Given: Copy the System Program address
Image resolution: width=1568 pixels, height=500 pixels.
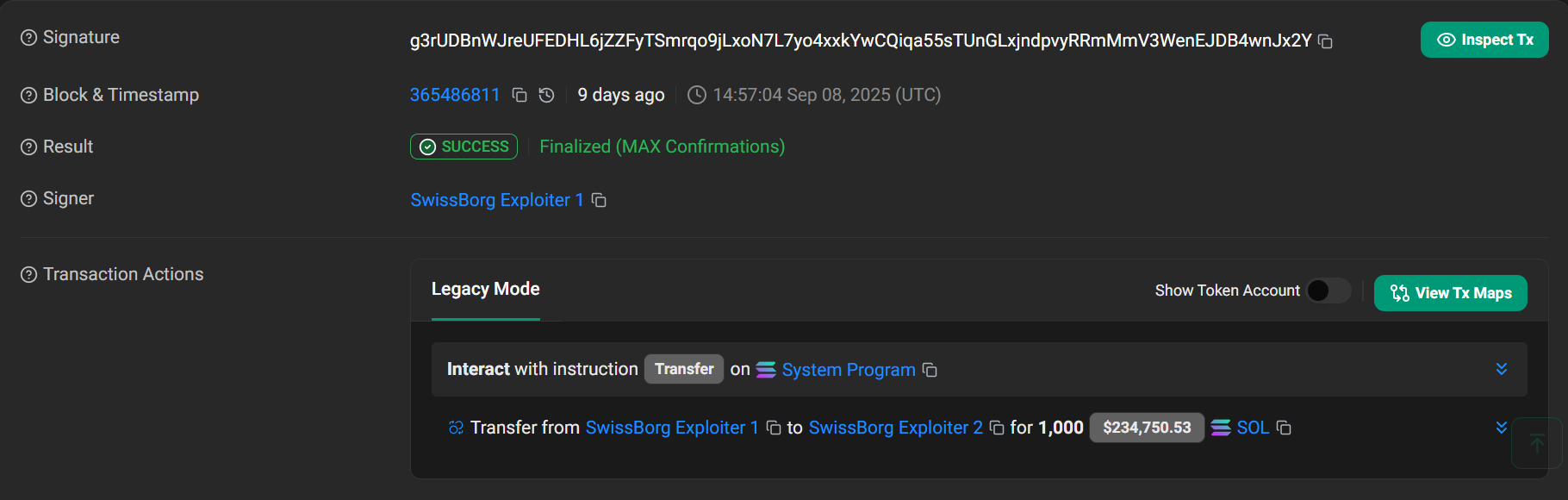Looking at the screenshot, I should point(930,370).
